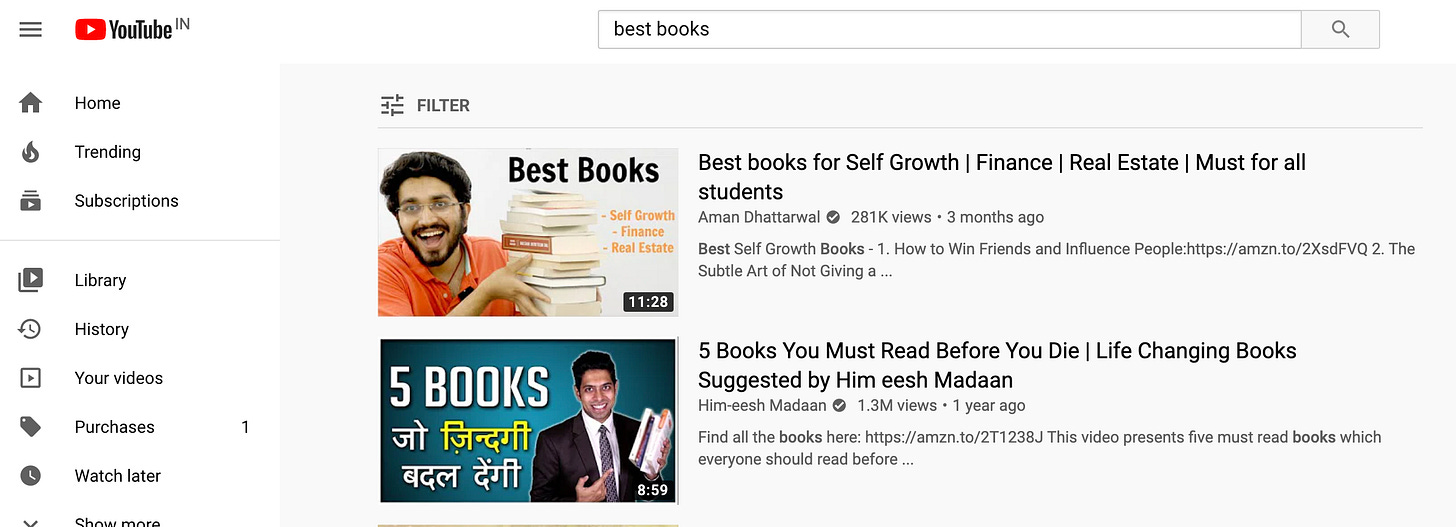Open the Purchases tag icon

pyautogui.click(x=31, y=427)
